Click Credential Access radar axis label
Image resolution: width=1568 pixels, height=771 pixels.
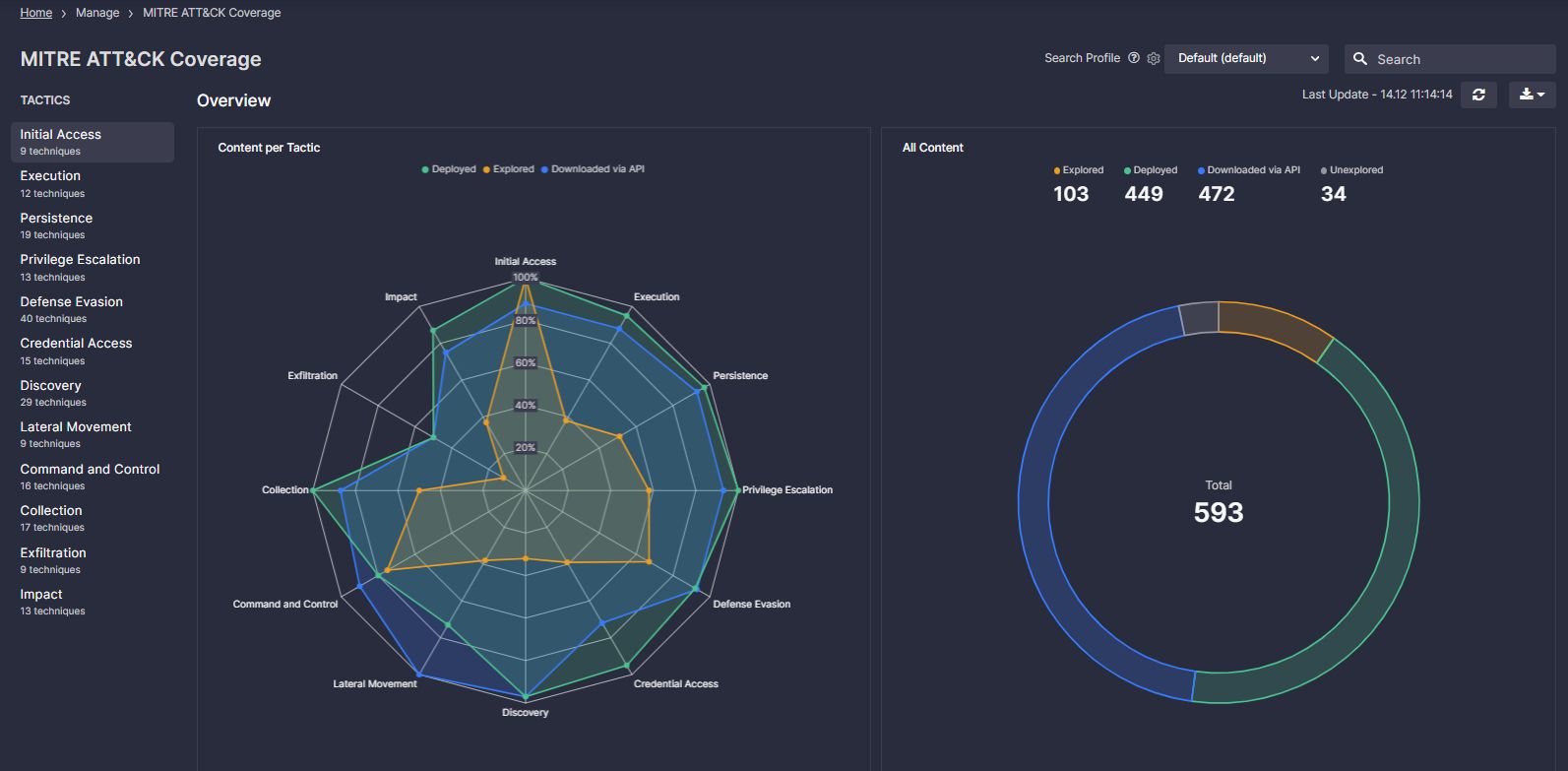pyautogui.click(x=676, y=684)
